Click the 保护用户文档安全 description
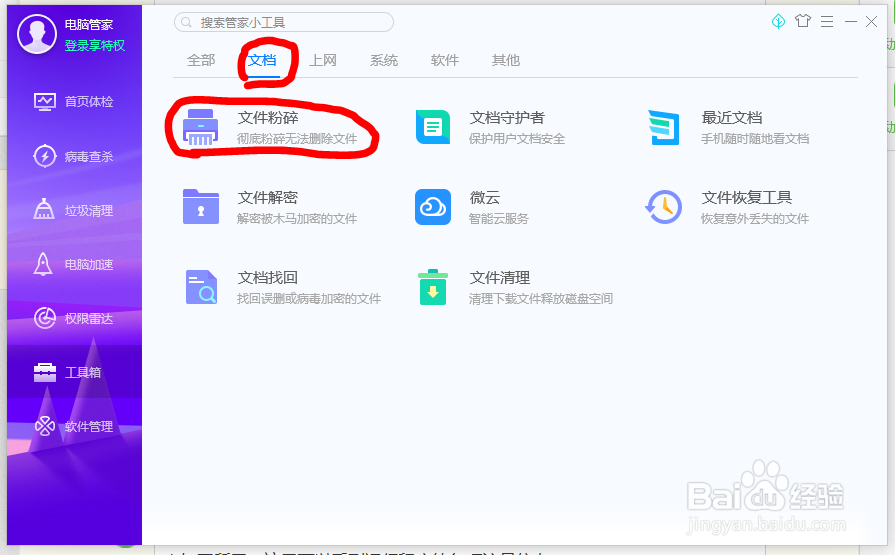This screenshot has height=555, width=895. 517,139
